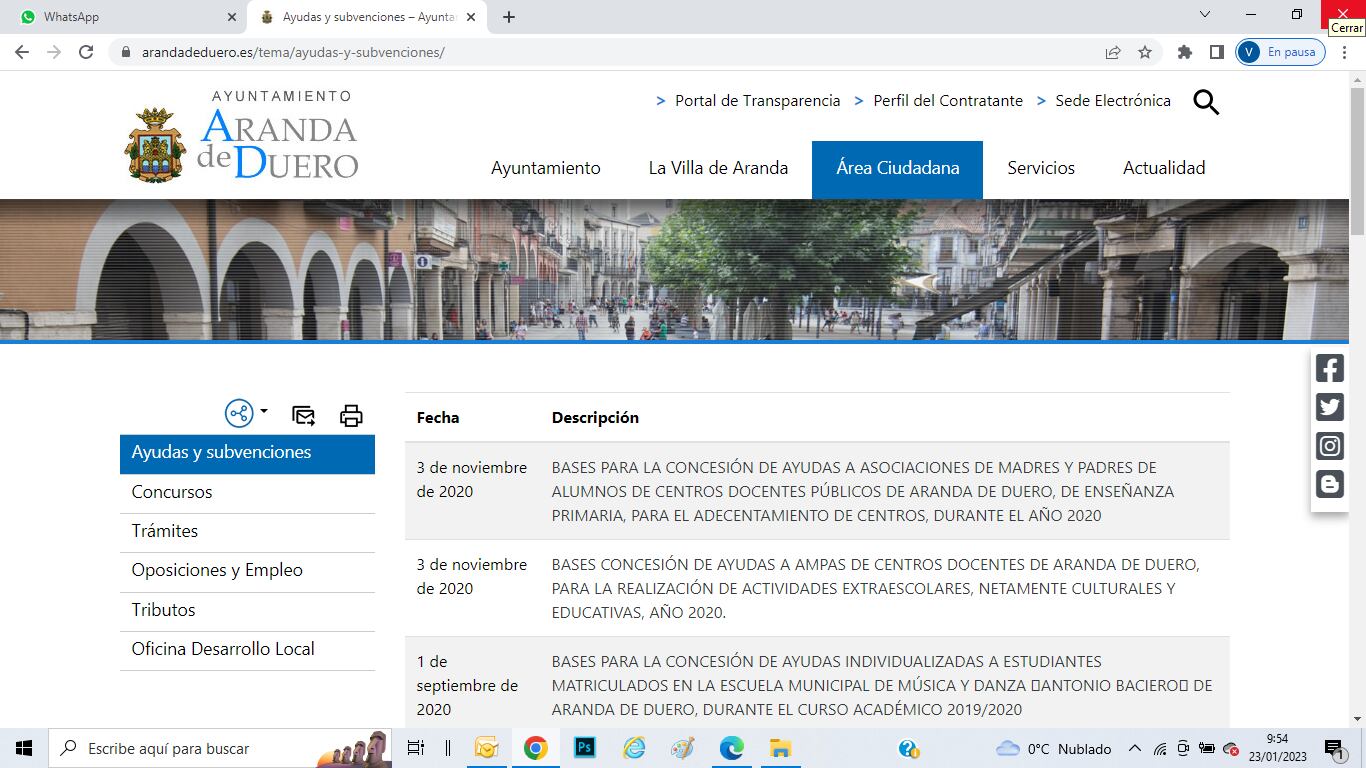
Task: Open Tributos sidebar item
Action: pyautogui.click(x=247, y=610)
